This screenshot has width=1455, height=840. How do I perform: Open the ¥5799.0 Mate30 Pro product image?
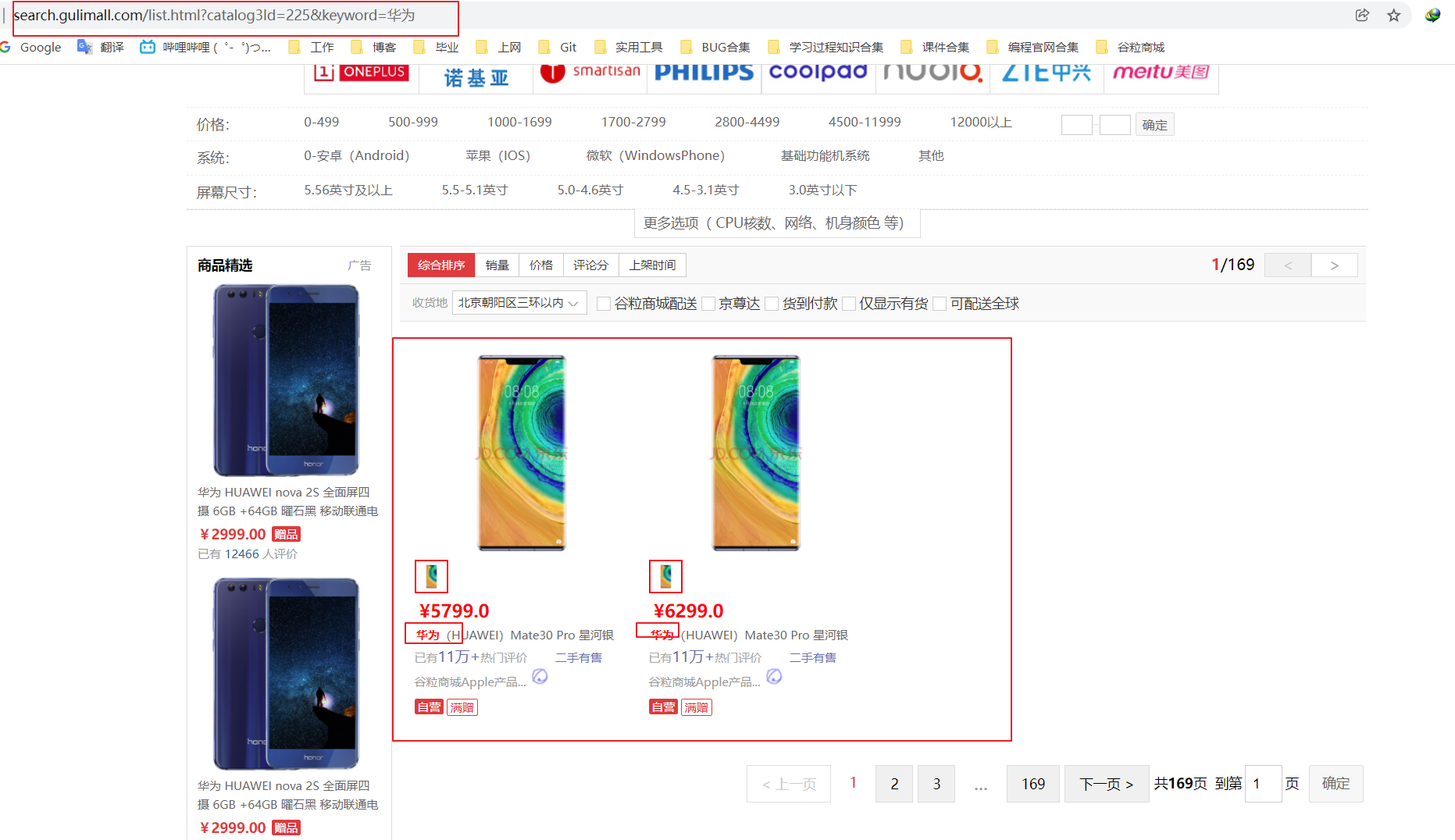[x=522, y=453]
